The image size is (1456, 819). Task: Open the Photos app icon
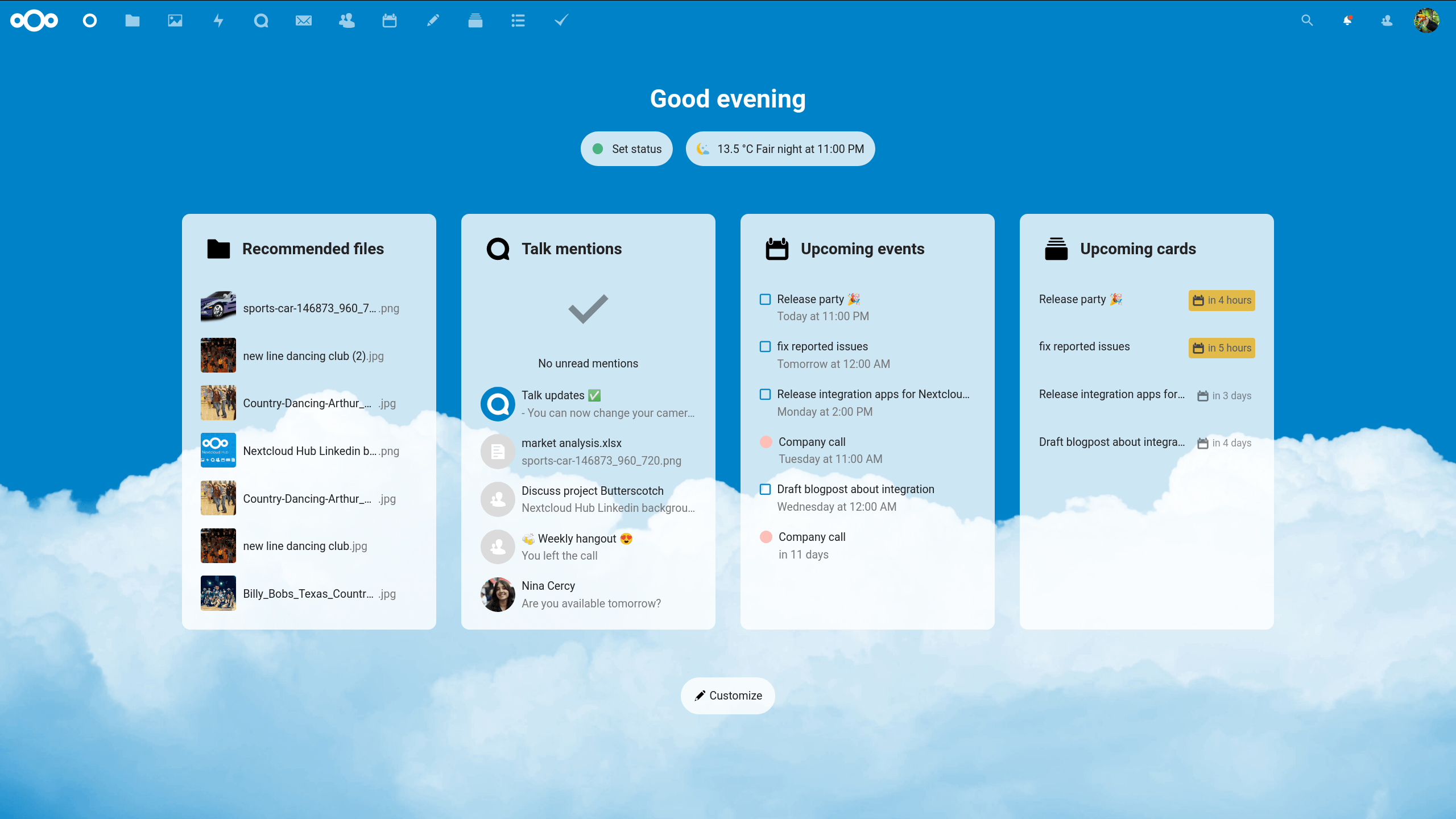click(175, 20)
